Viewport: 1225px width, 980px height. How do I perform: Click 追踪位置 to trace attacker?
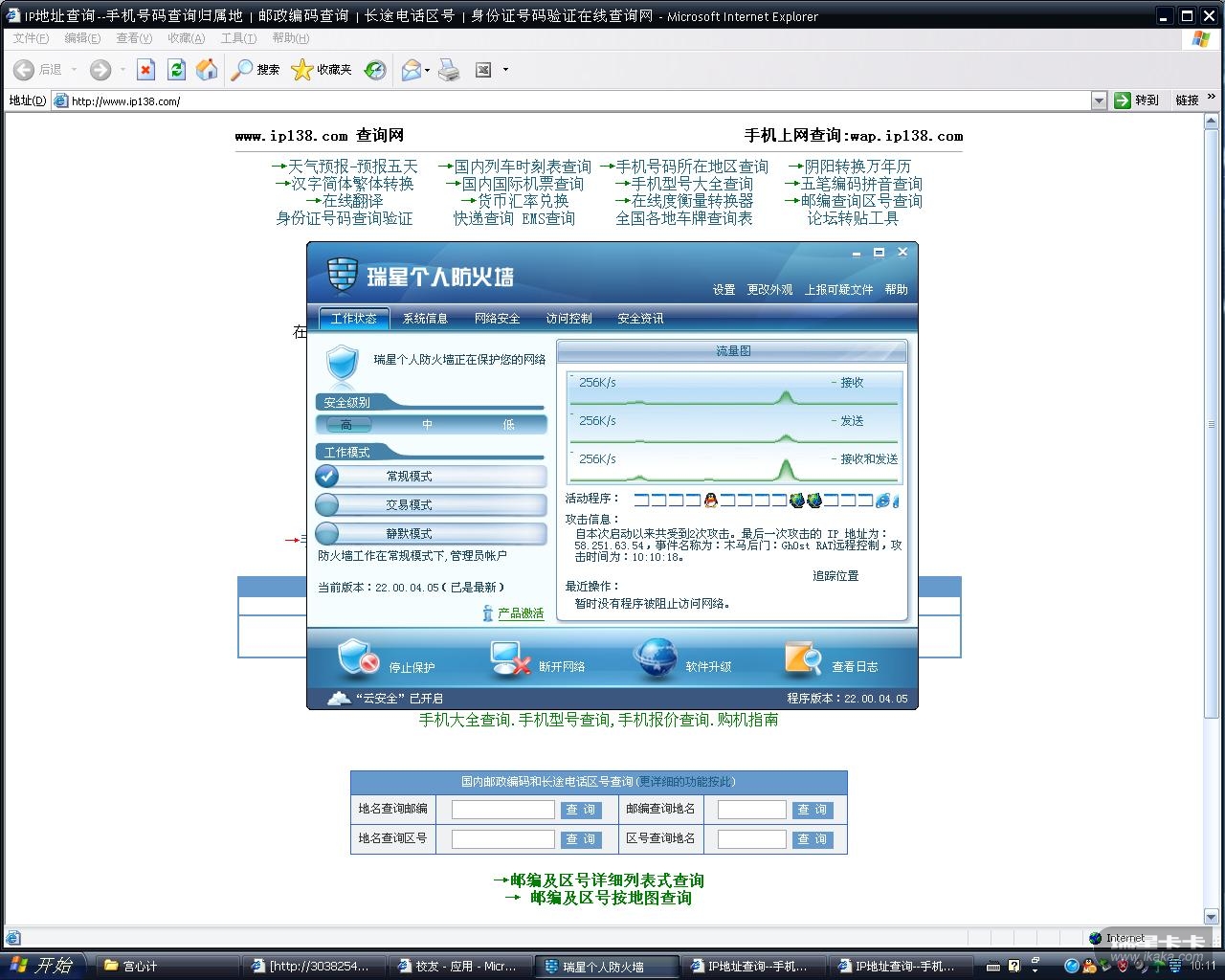click(x=835, y=576)
